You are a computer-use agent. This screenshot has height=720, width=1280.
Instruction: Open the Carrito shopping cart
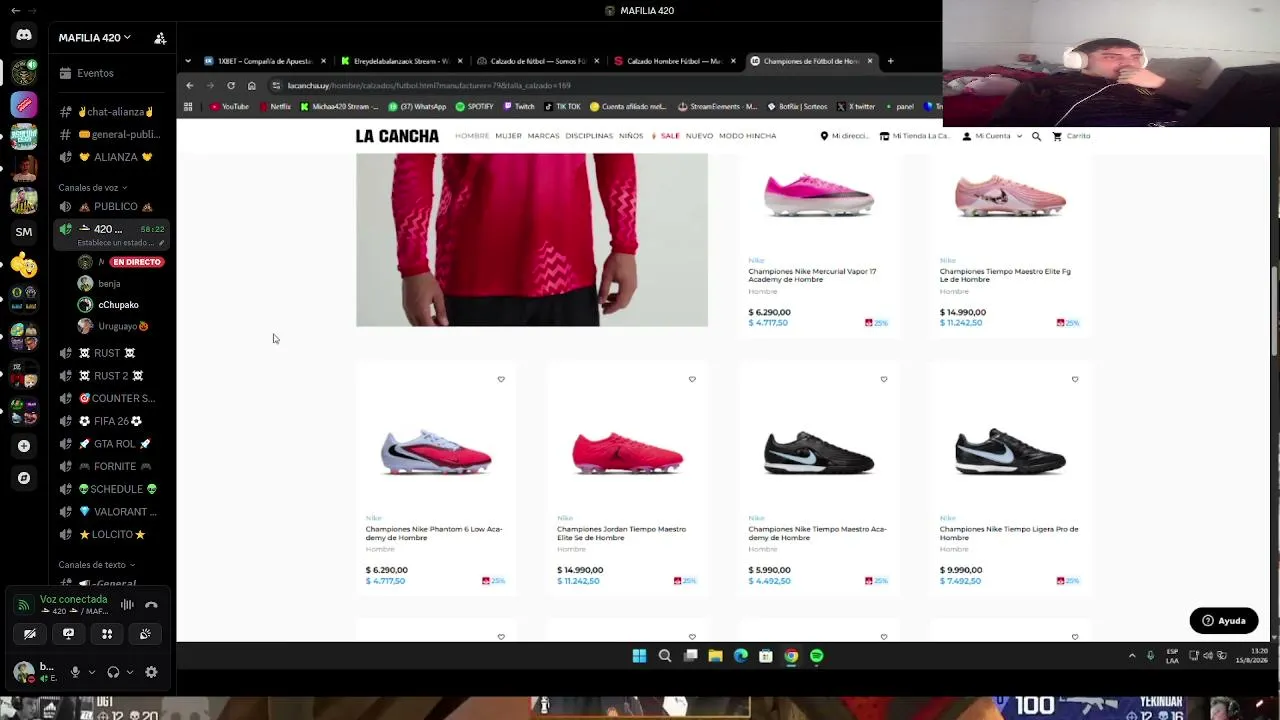1072,136
